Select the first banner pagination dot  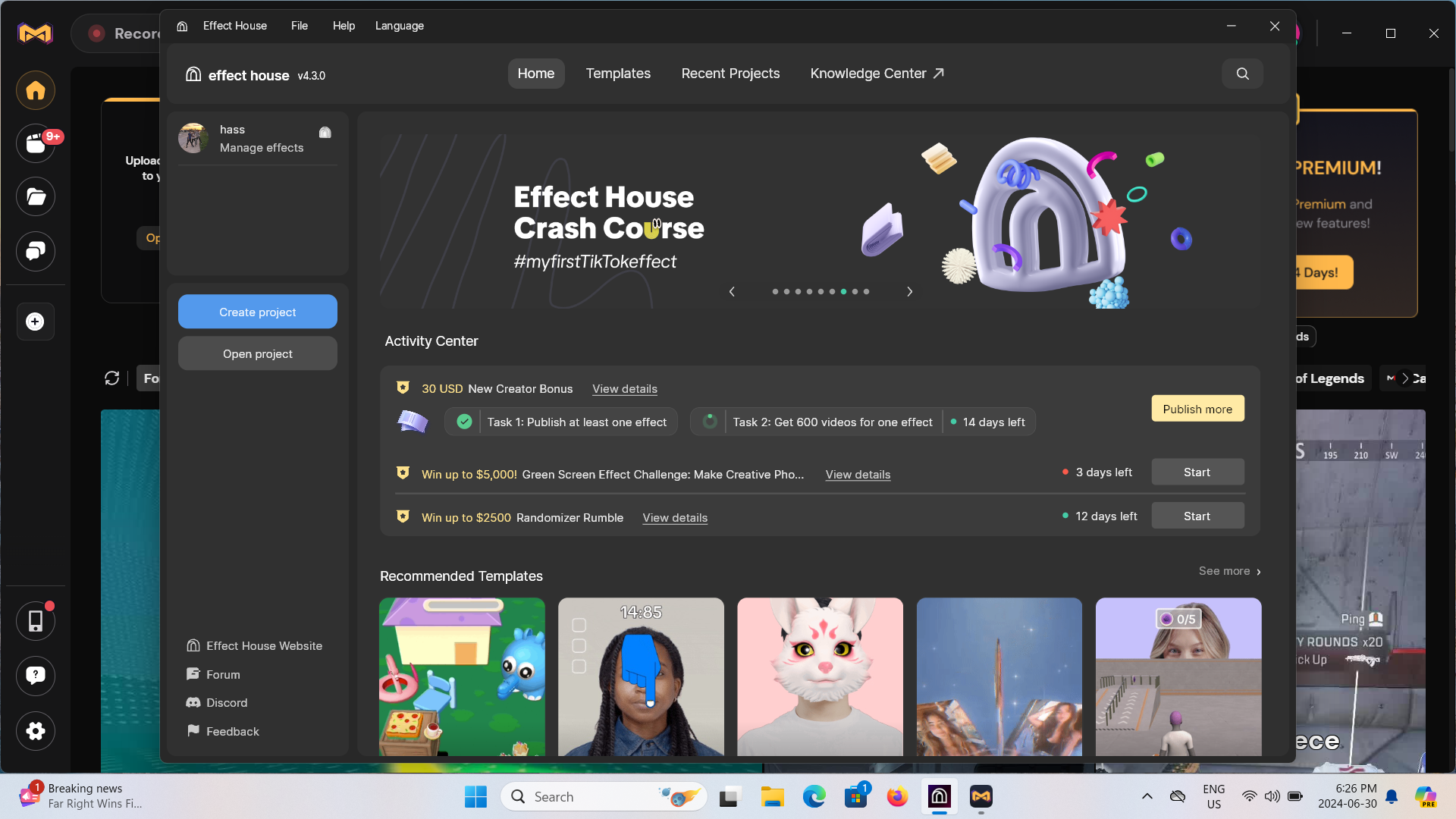pos(775,292)
